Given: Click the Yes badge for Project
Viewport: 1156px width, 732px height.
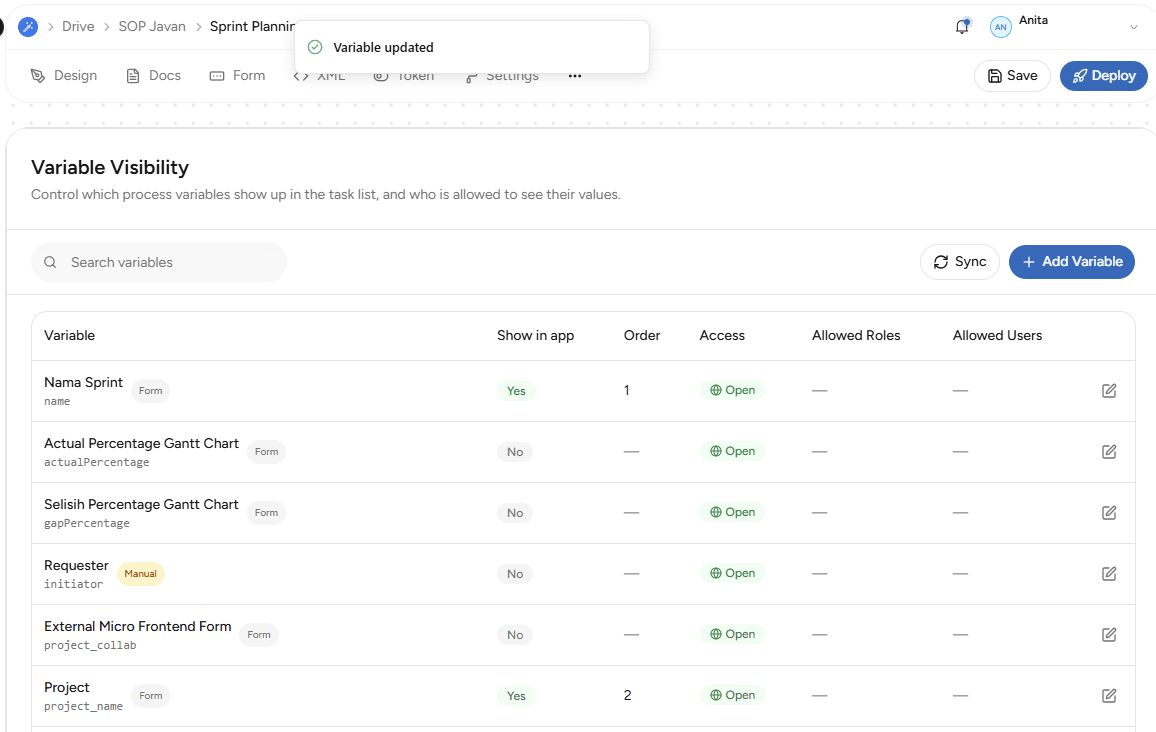Looking at the screenshot, I should [x=516, y=696].
